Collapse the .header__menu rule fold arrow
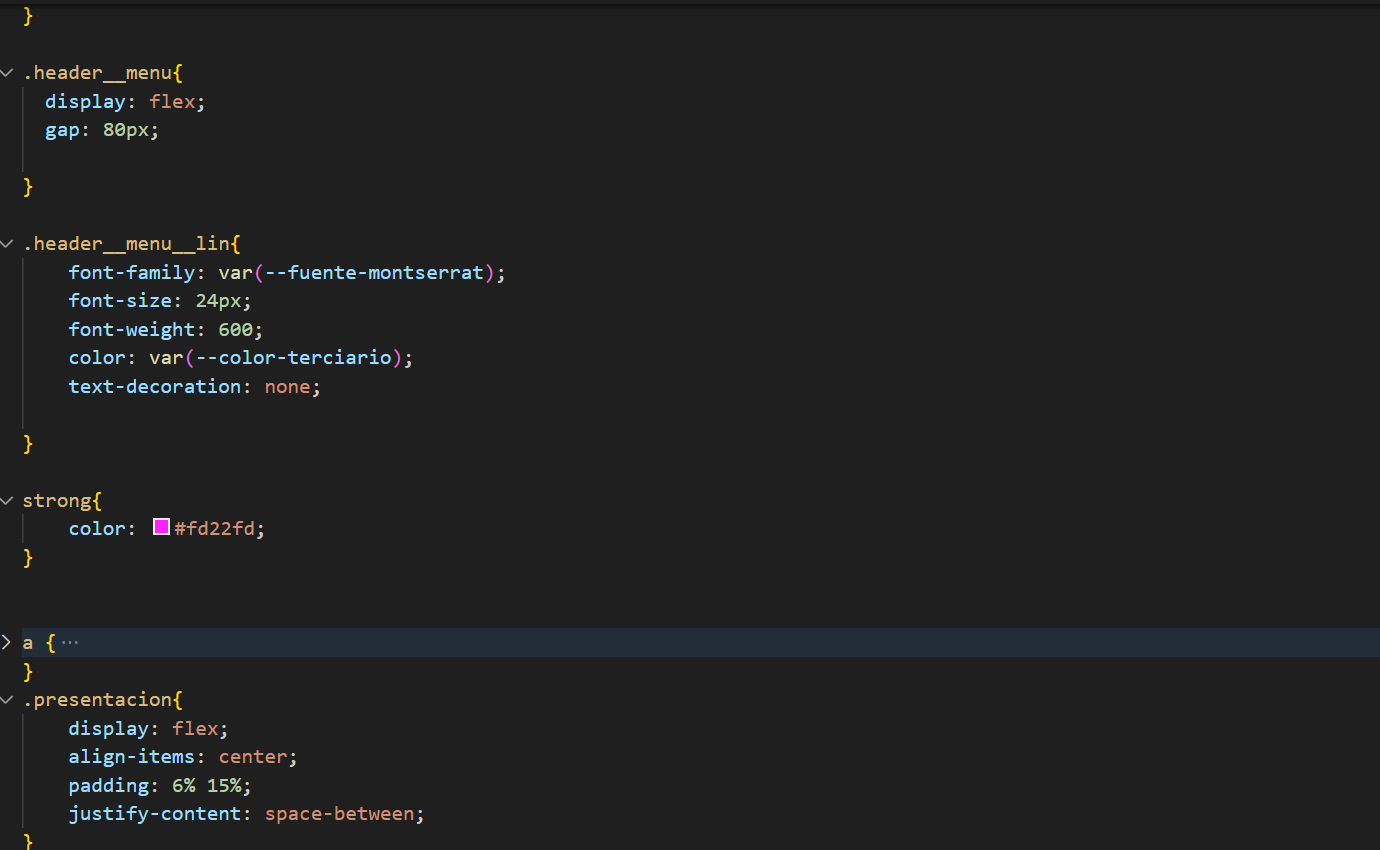 coord(7,73)
